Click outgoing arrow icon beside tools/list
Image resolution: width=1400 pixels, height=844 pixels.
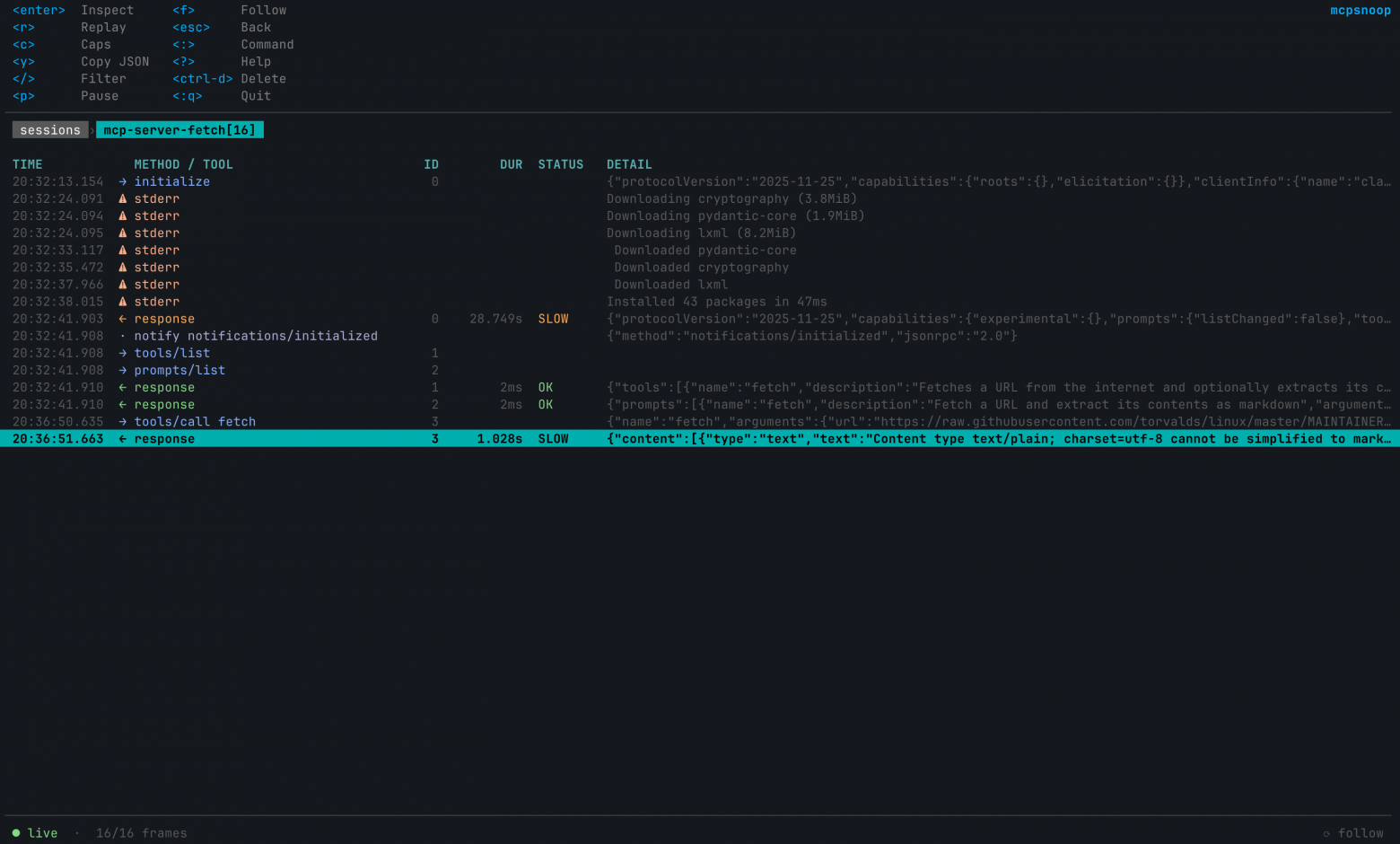123,353
